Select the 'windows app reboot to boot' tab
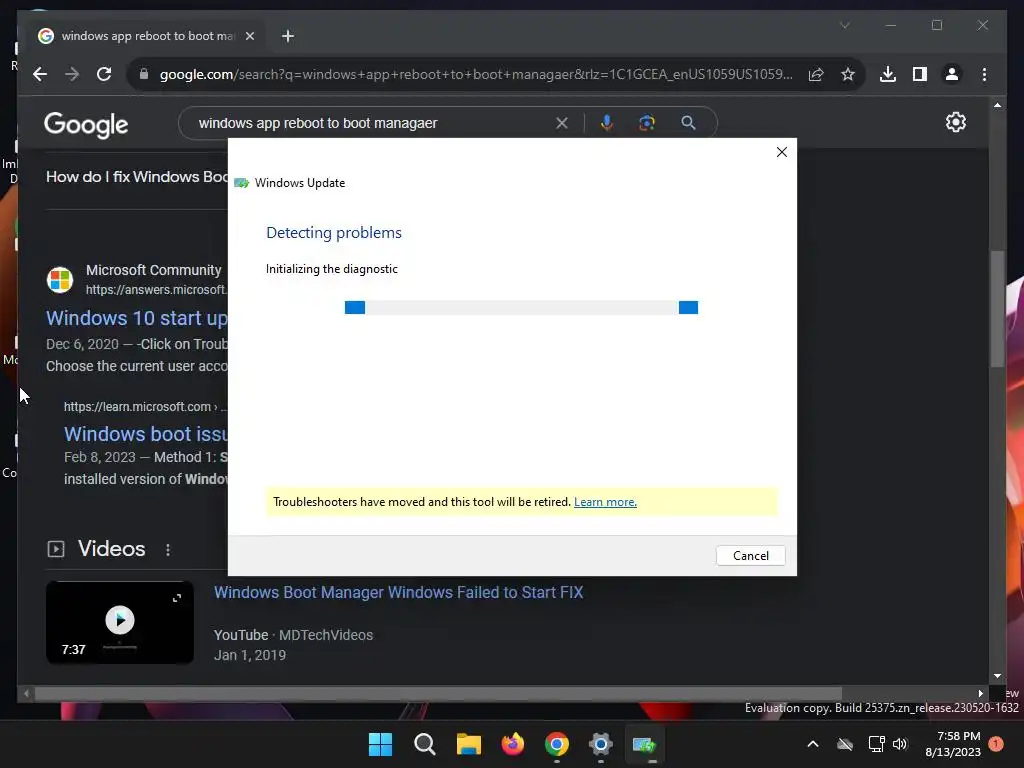The image size is (1024, 768). click(x=147, y=36)
